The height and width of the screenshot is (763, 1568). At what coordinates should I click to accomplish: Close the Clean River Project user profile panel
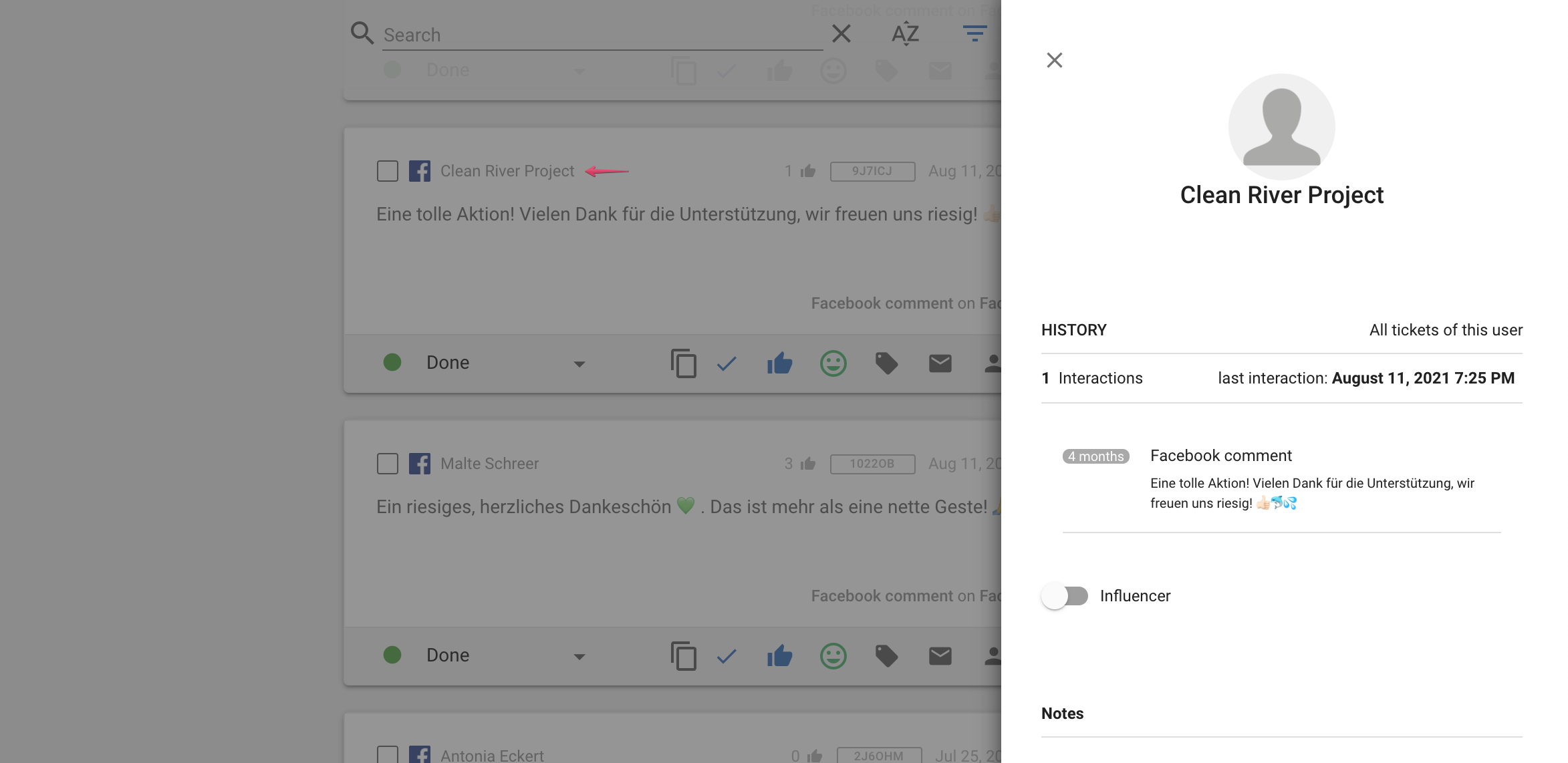pyautogui.click(x=1054, y=59)
